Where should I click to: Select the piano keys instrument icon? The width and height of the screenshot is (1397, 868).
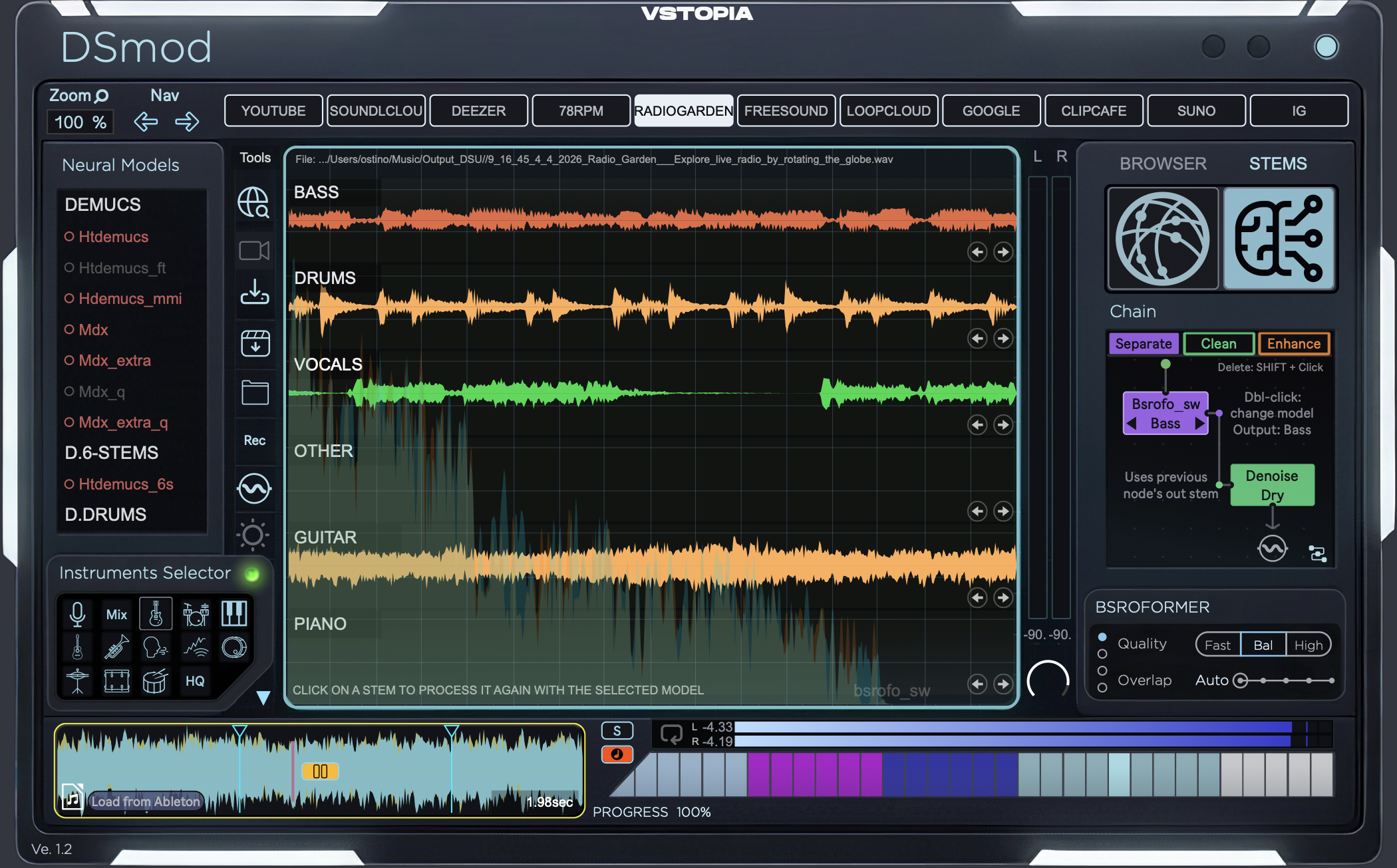234,613
